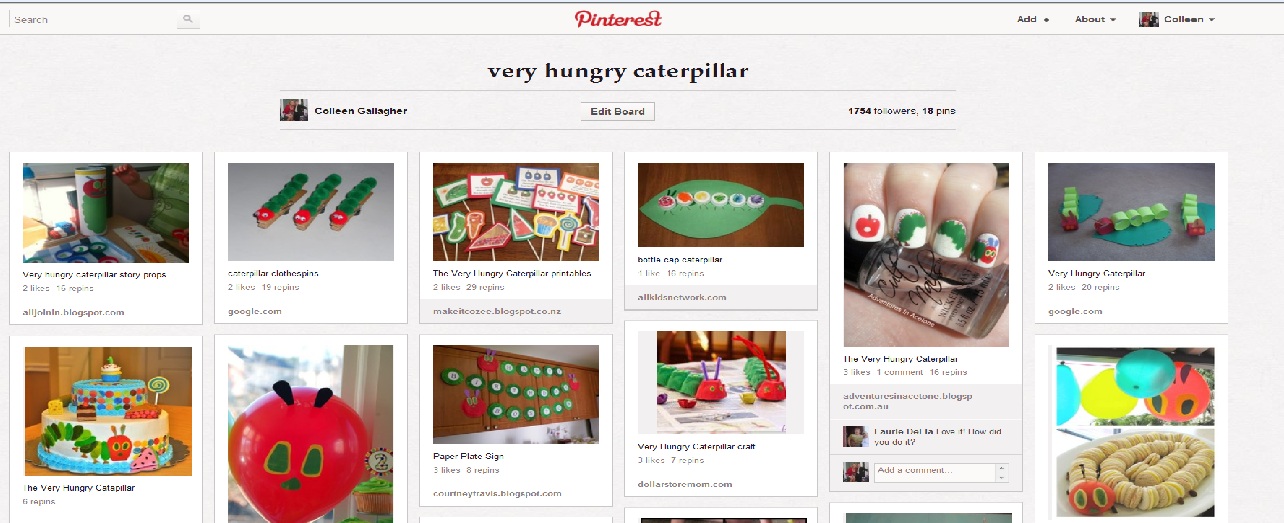Click the comment box scroll down arrow

(x=1003, y=478)
